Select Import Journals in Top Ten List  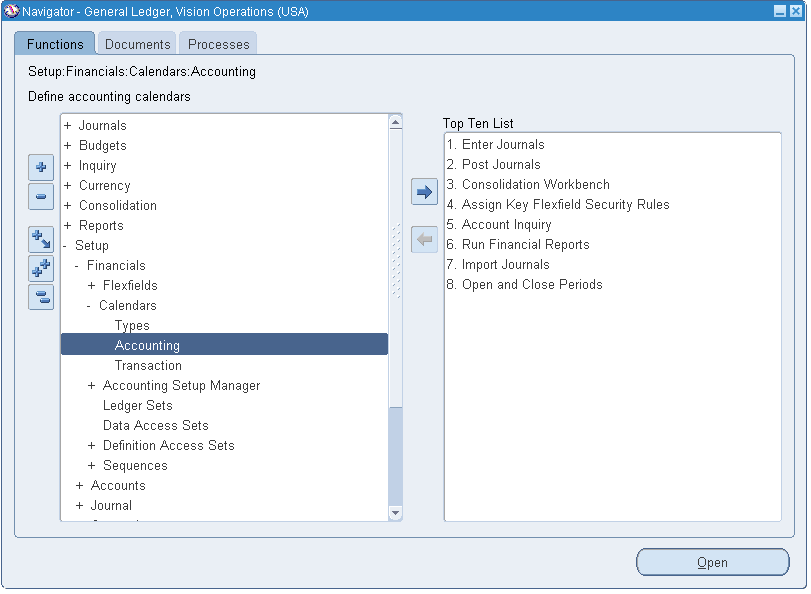click(x=498, y=264)
